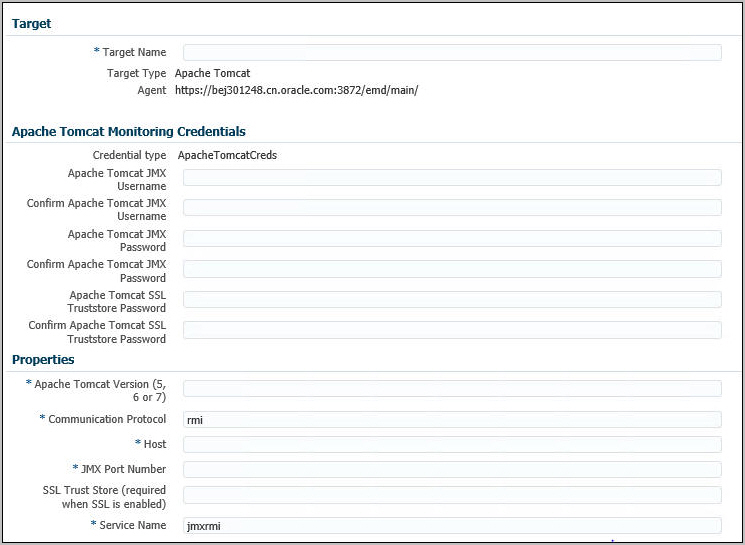Click the 'Apache Tomcat Version (5, 6 or 7)' label
This screenshot has height=545, width=745.
[x=100, y=391]
